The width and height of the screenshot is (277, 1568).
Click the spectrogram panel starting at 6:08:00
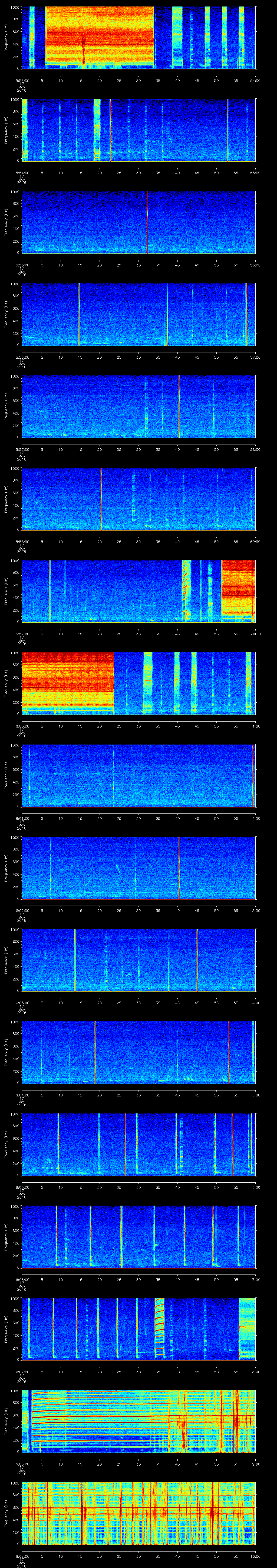click(x=138, y=1421)
